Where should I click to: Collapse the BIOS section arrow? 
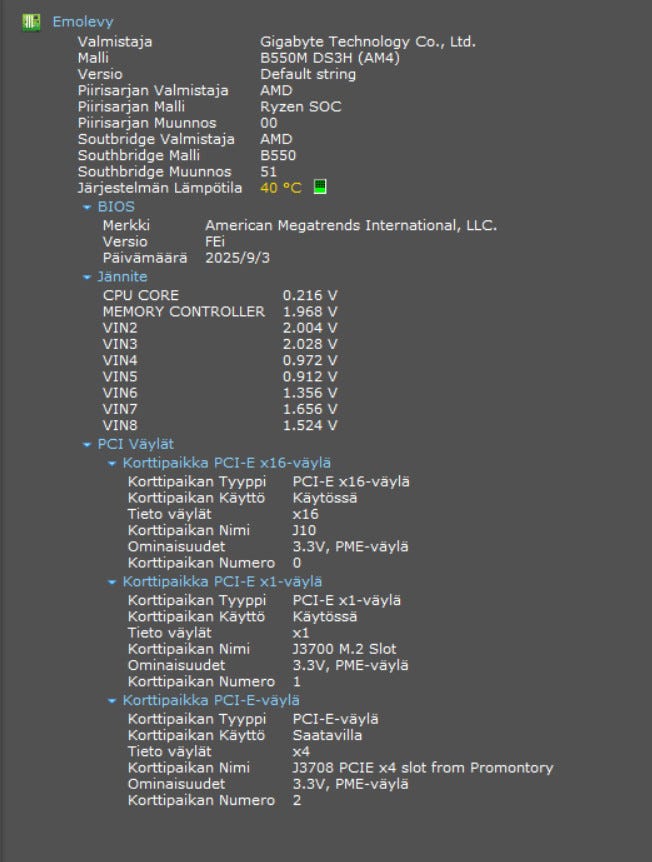[x=86, y=207]
